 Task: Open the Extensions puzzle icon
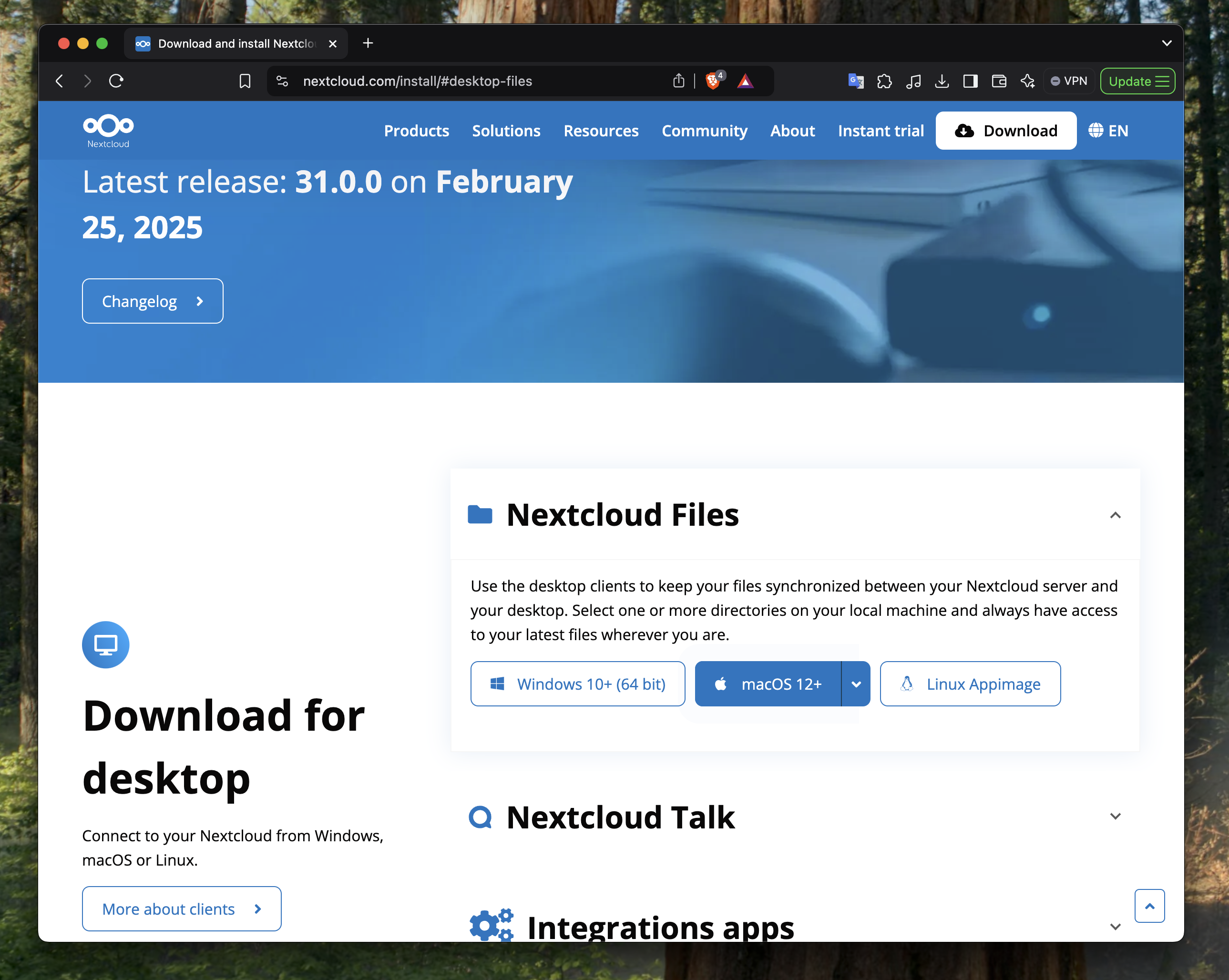point(884,81)
